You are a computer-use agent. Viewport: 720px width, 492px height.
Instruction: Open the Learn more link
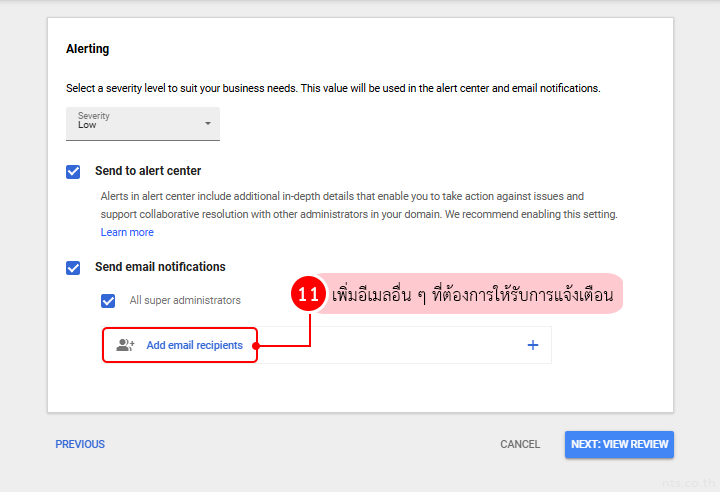pyautogui.click(x=127, y=232)
